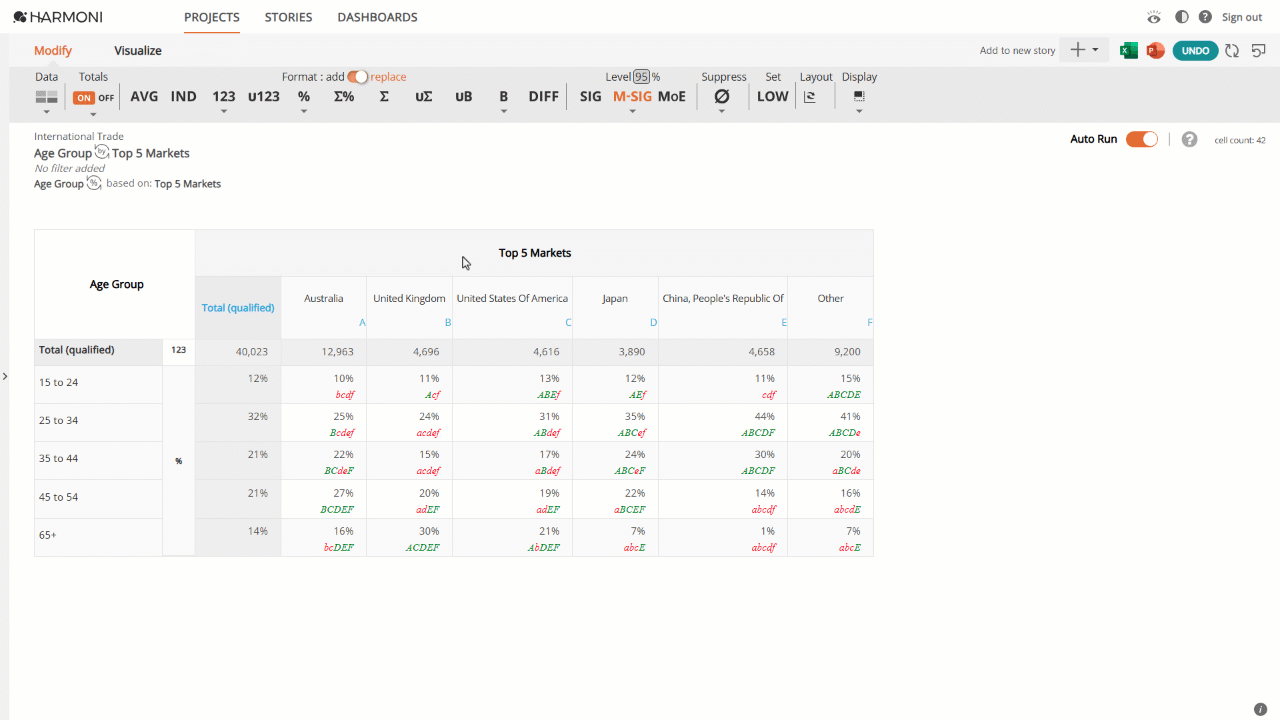This screenshot has height=720, width=1280.
Task: Expand the Suppress dropdown arrow
Action: pyautogui.click(x=722, y=111)
